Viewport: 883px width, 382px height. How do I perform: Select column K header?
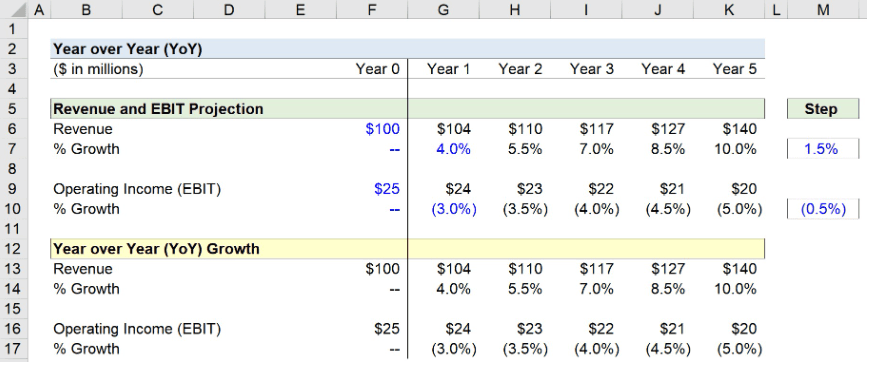pos(729,9)
